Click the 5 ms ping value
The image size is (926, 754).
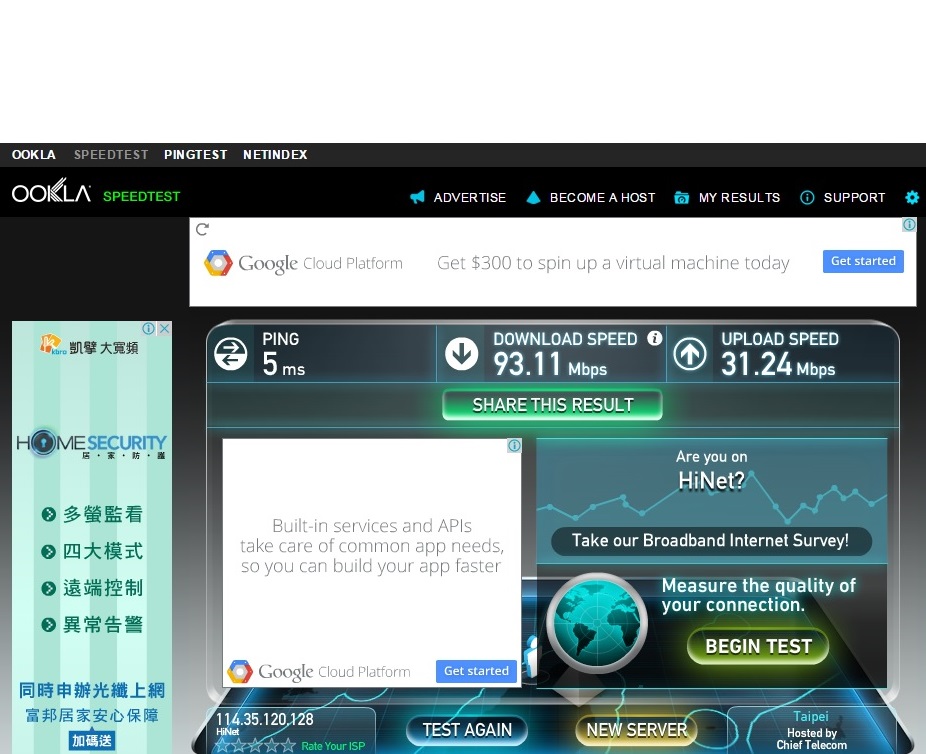283,364
